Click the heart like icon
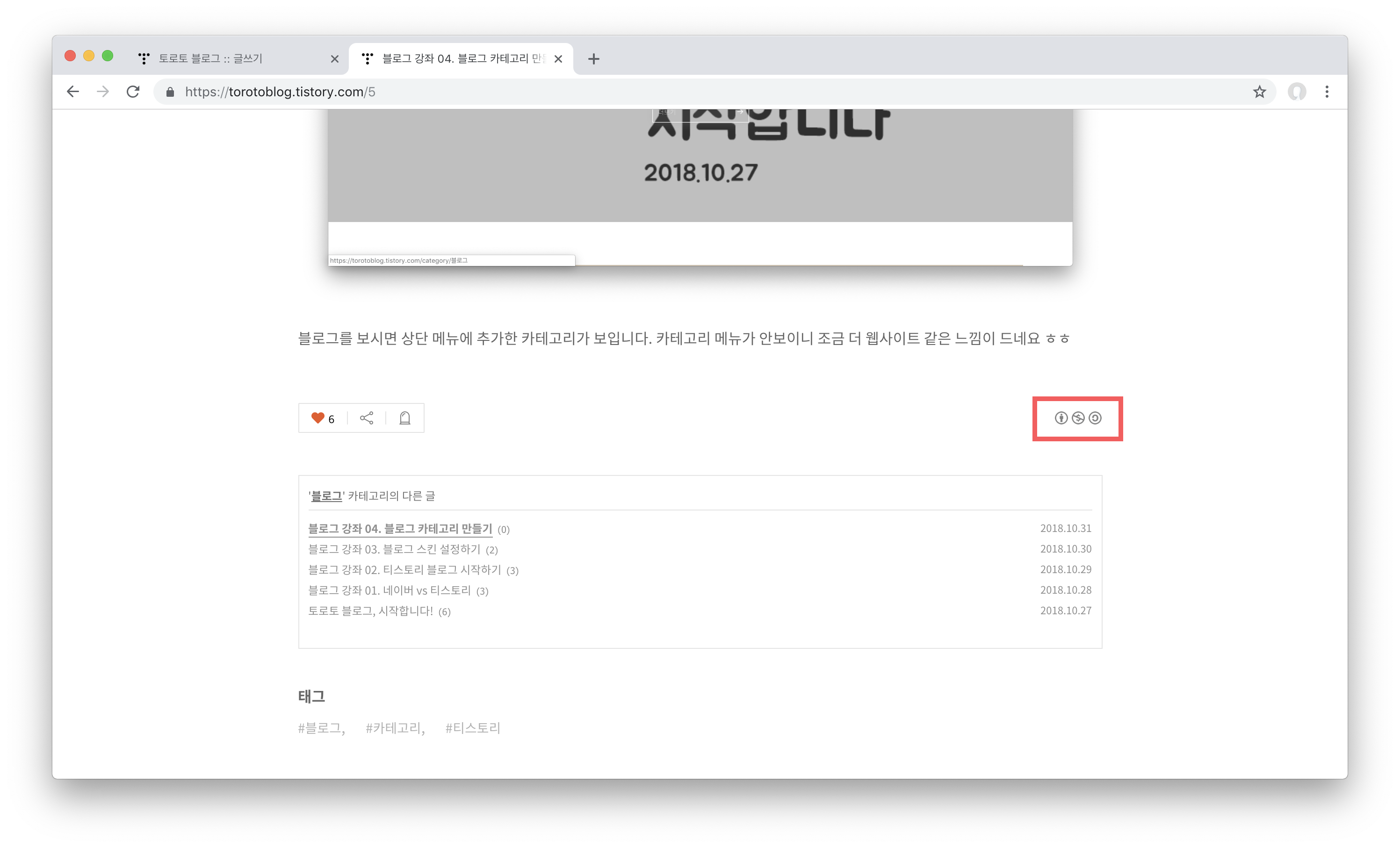Viewport: 1400px width, 848px height. click(x=318, y=418)
